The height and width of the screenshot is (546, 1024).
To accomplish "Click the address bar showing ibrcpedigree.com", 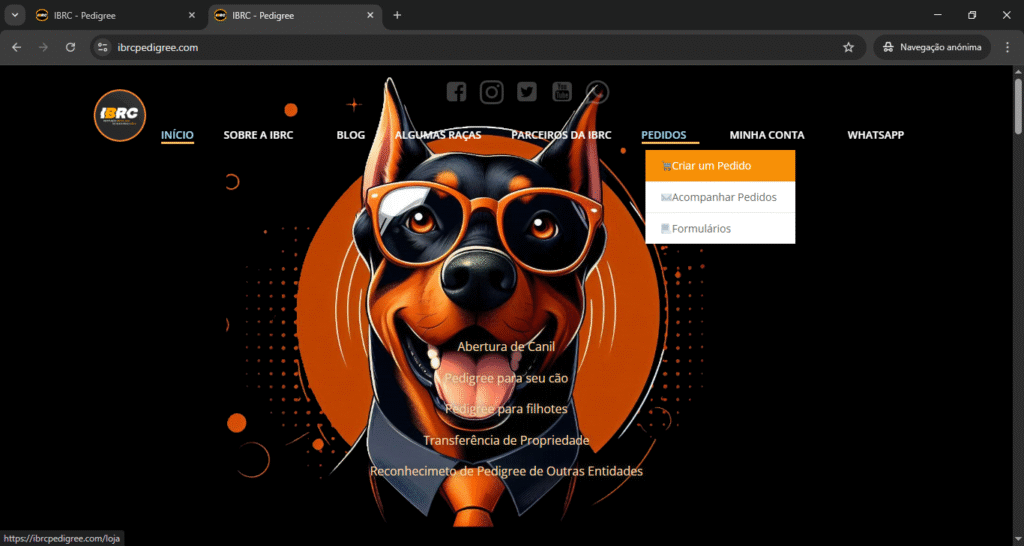I will pyautogui.click(x=478, y=47).
